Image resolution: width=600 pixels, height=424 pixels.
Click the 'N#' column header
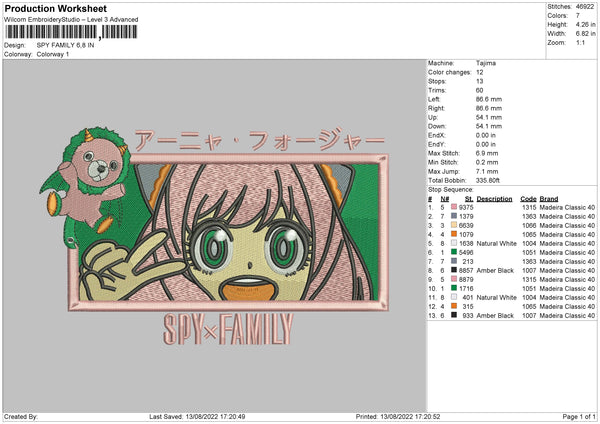(445, 199)
